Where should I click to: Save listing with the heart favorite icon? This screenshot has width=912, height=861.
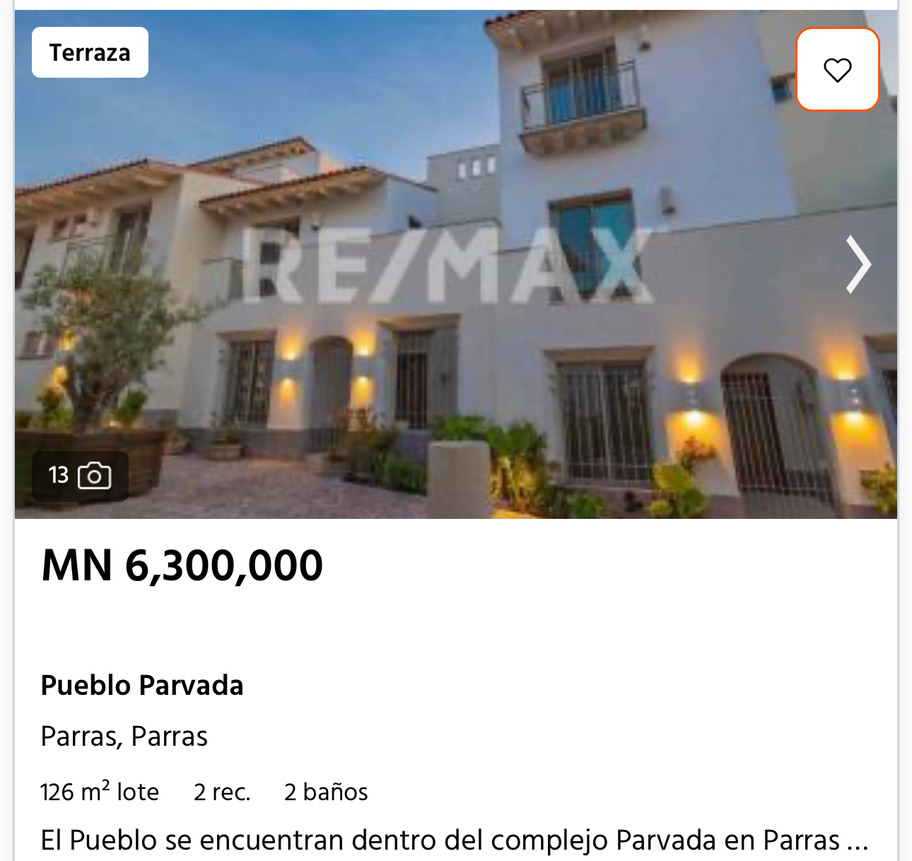[x=837, y=70]
